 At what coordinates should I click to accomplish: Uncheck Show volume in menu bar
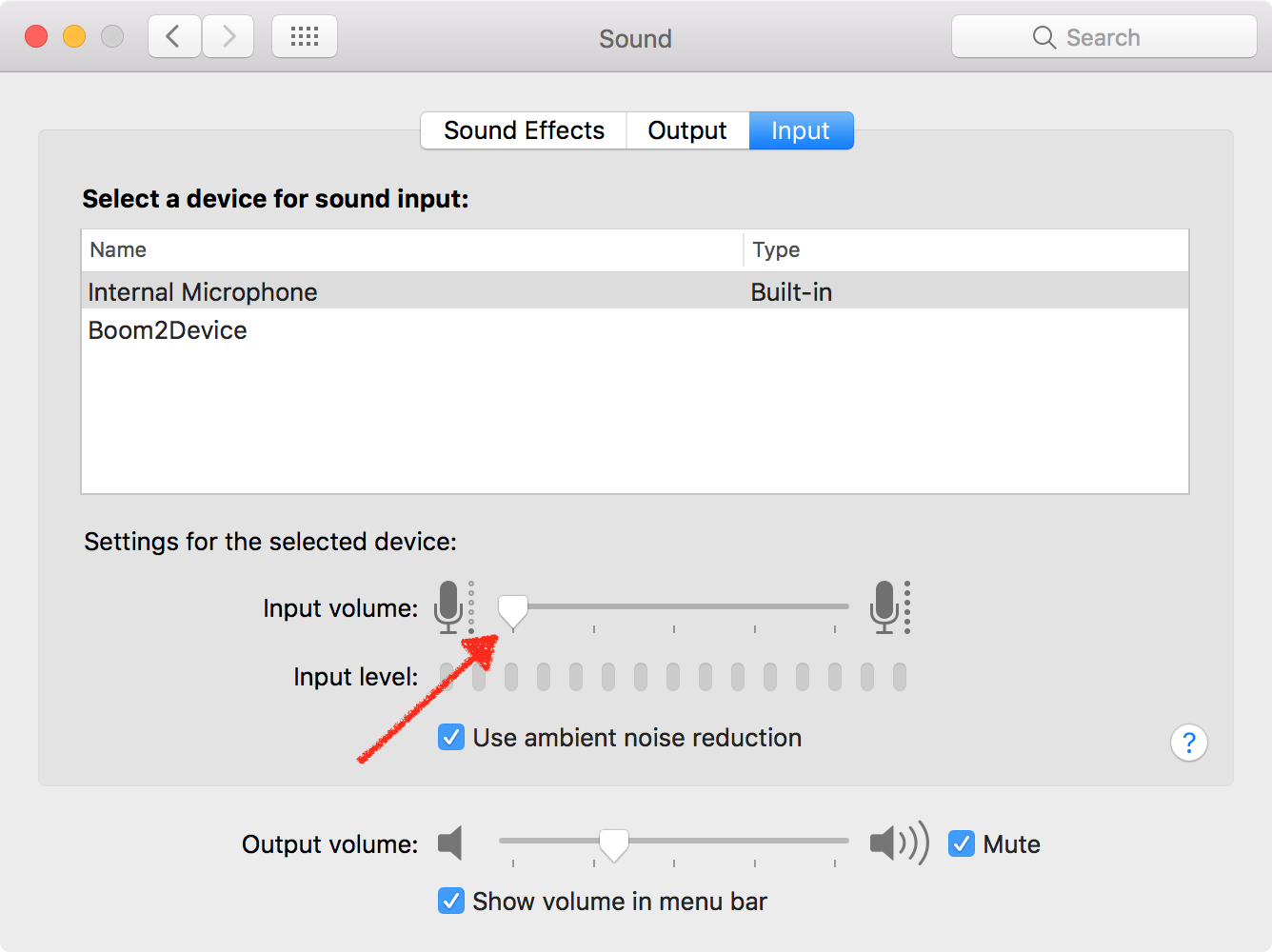[450, 901]
